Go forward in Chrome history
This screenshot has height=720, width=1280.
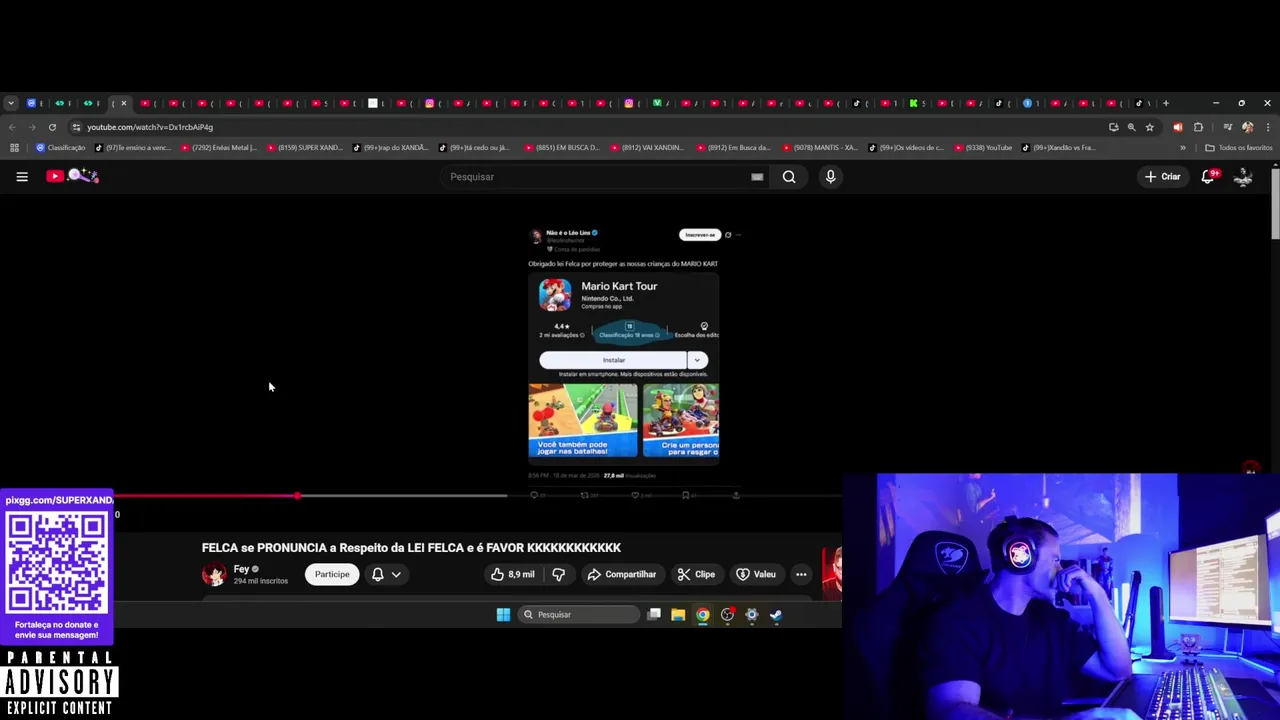tap(32, 127)
